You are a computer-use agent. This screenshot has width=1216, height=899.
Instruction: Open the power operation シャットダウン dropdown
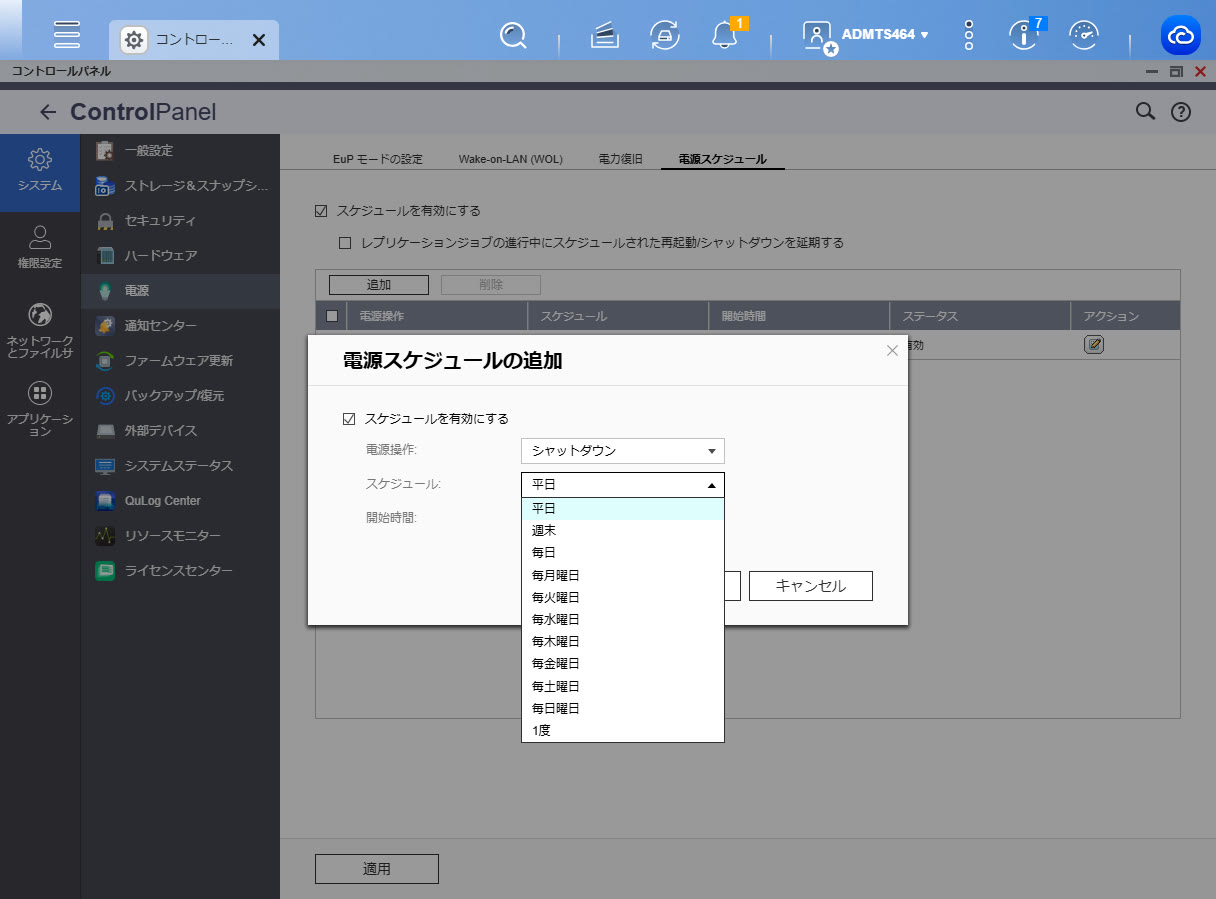pyautogui.click(x=622, y=451)
